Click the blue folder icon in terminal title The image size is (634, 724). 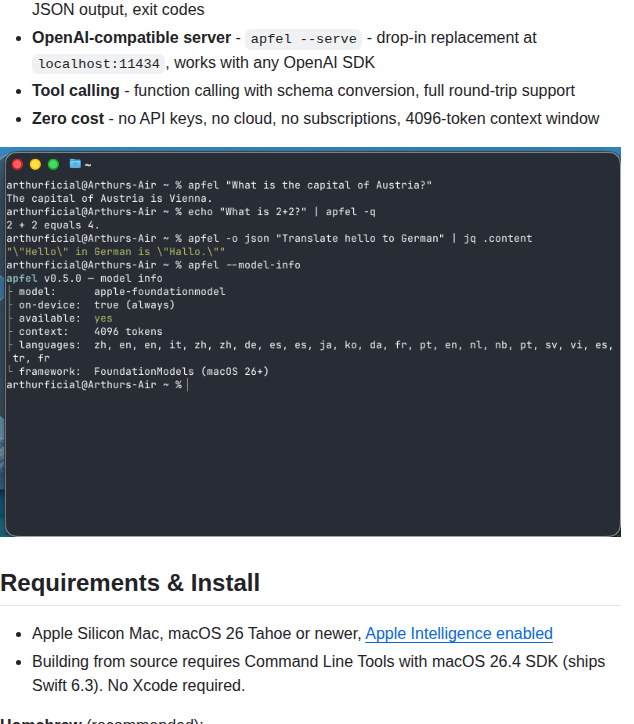point(75,163)
